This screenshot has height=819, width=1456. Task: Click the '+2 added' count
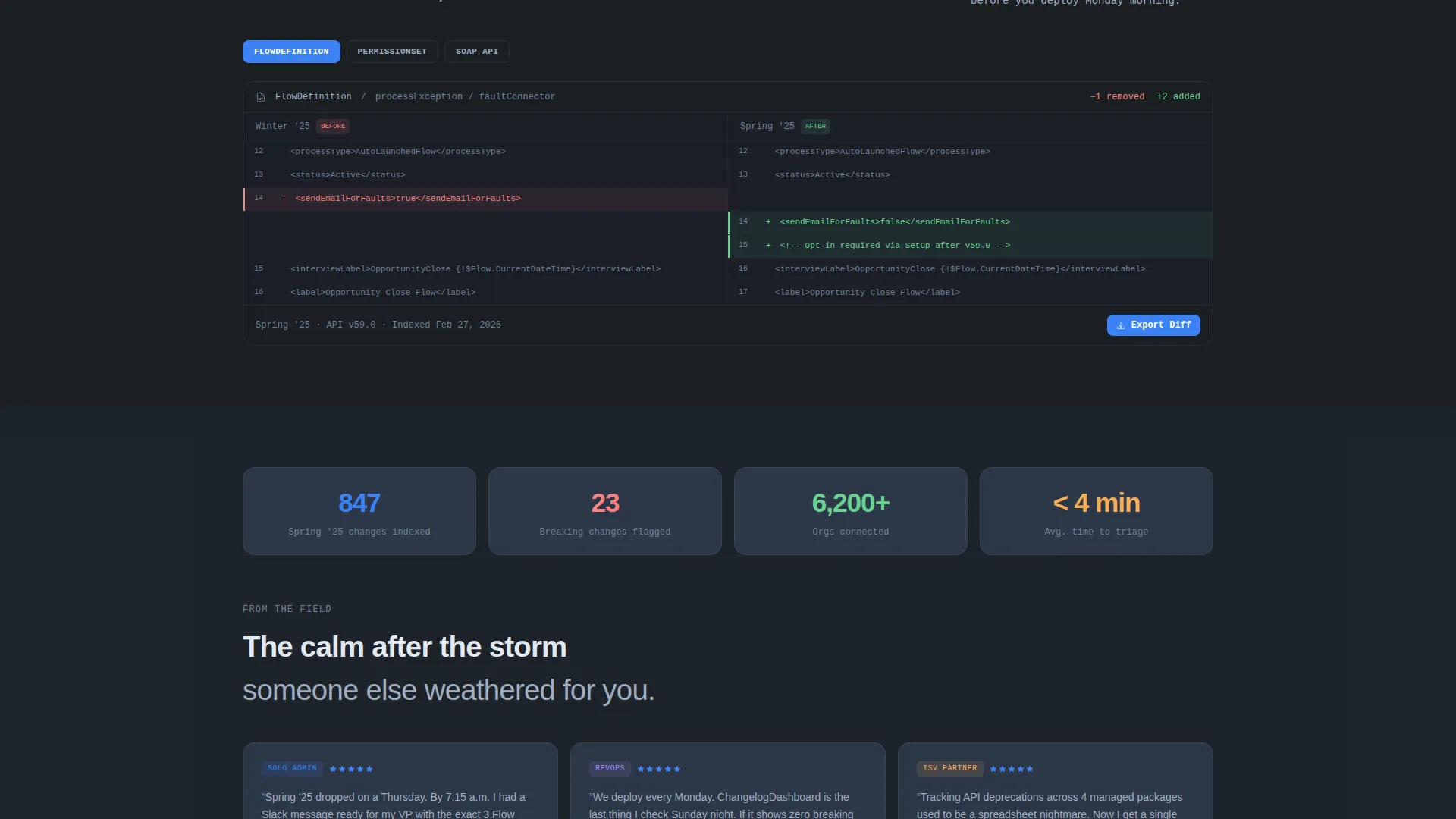(1178, 97)
